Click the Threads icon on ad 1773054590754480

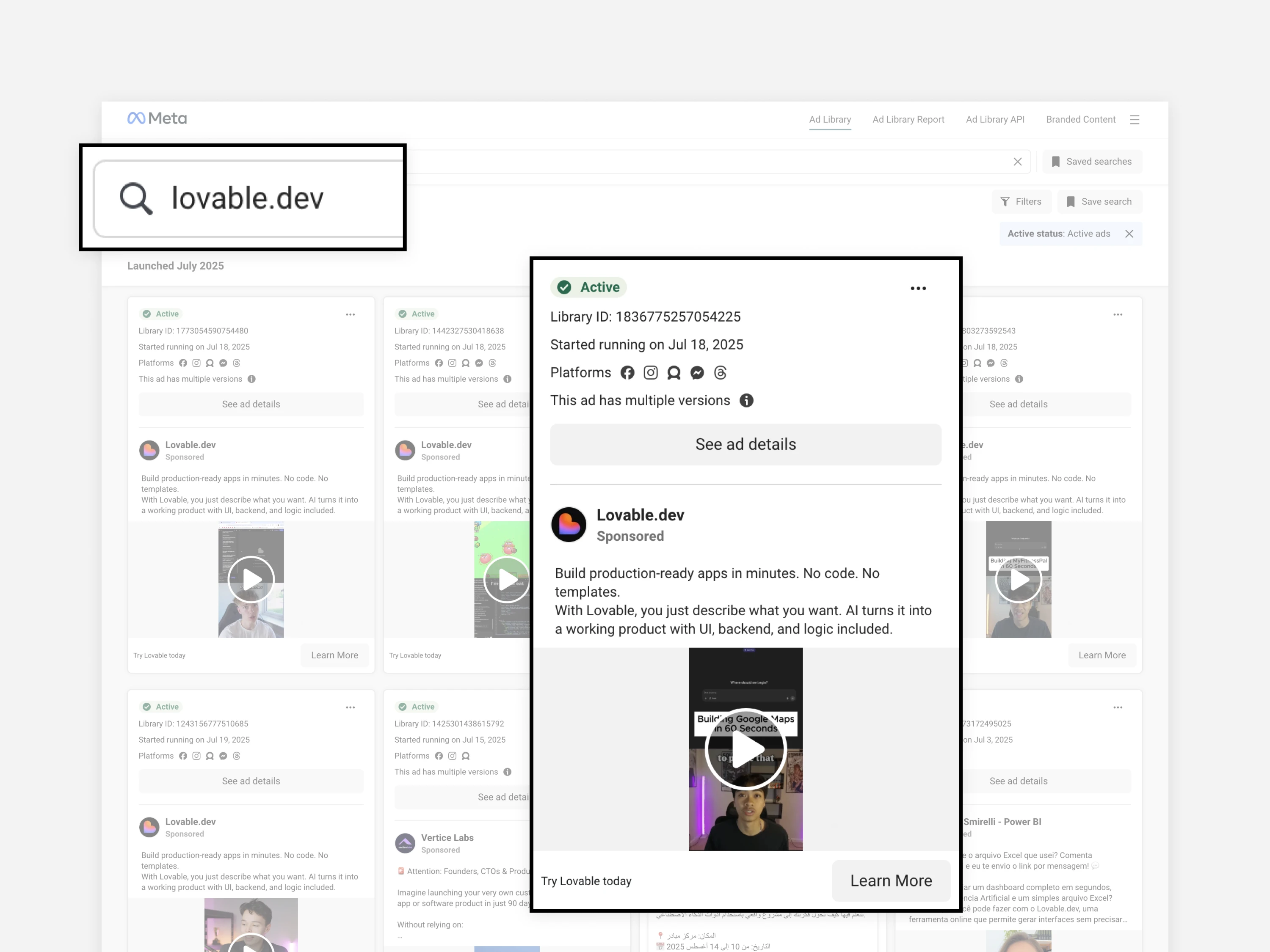(x=237, y=363)
